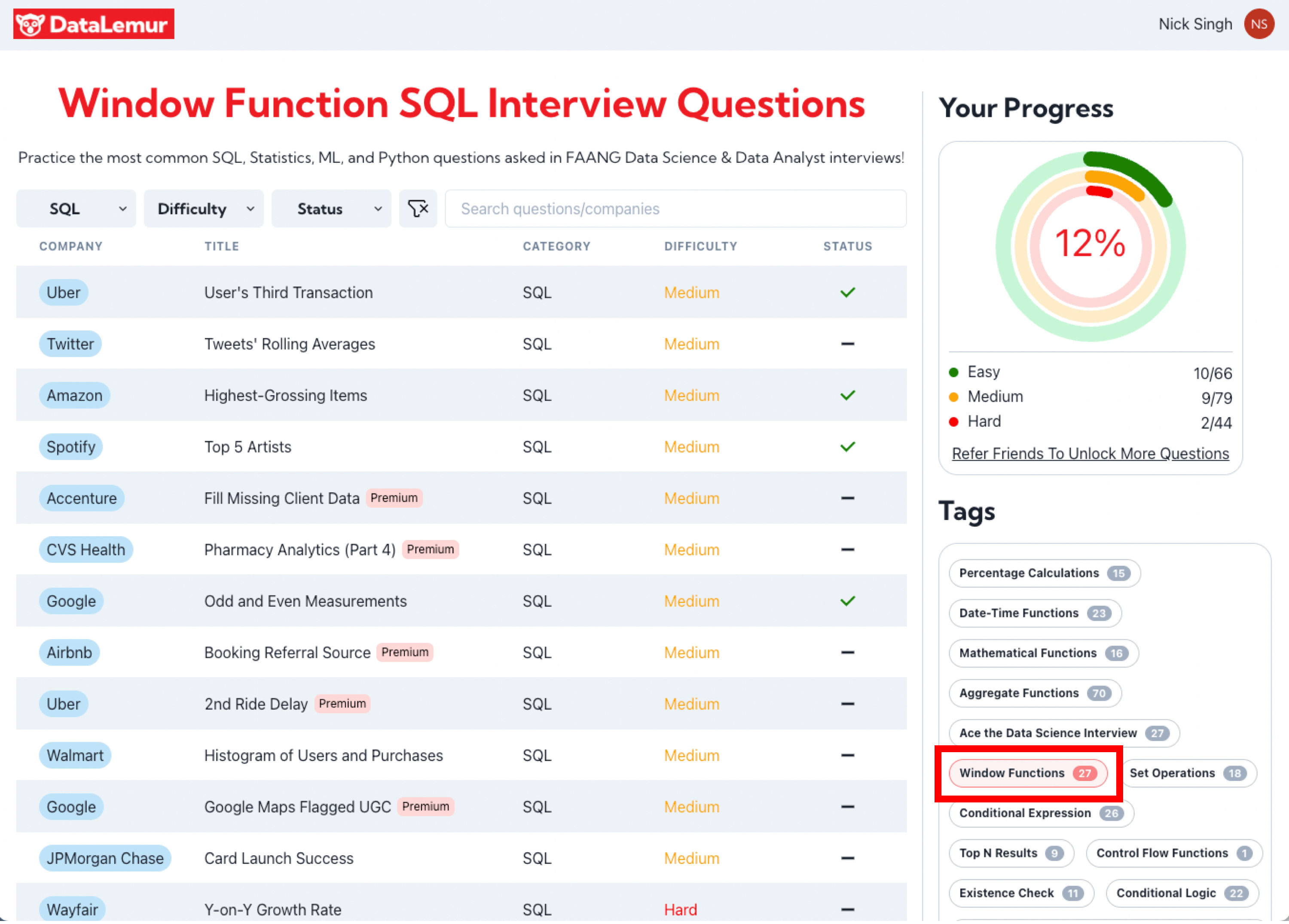Click the Airbnb company tag
1289x924 pixels.
click(x=69, y=653)
